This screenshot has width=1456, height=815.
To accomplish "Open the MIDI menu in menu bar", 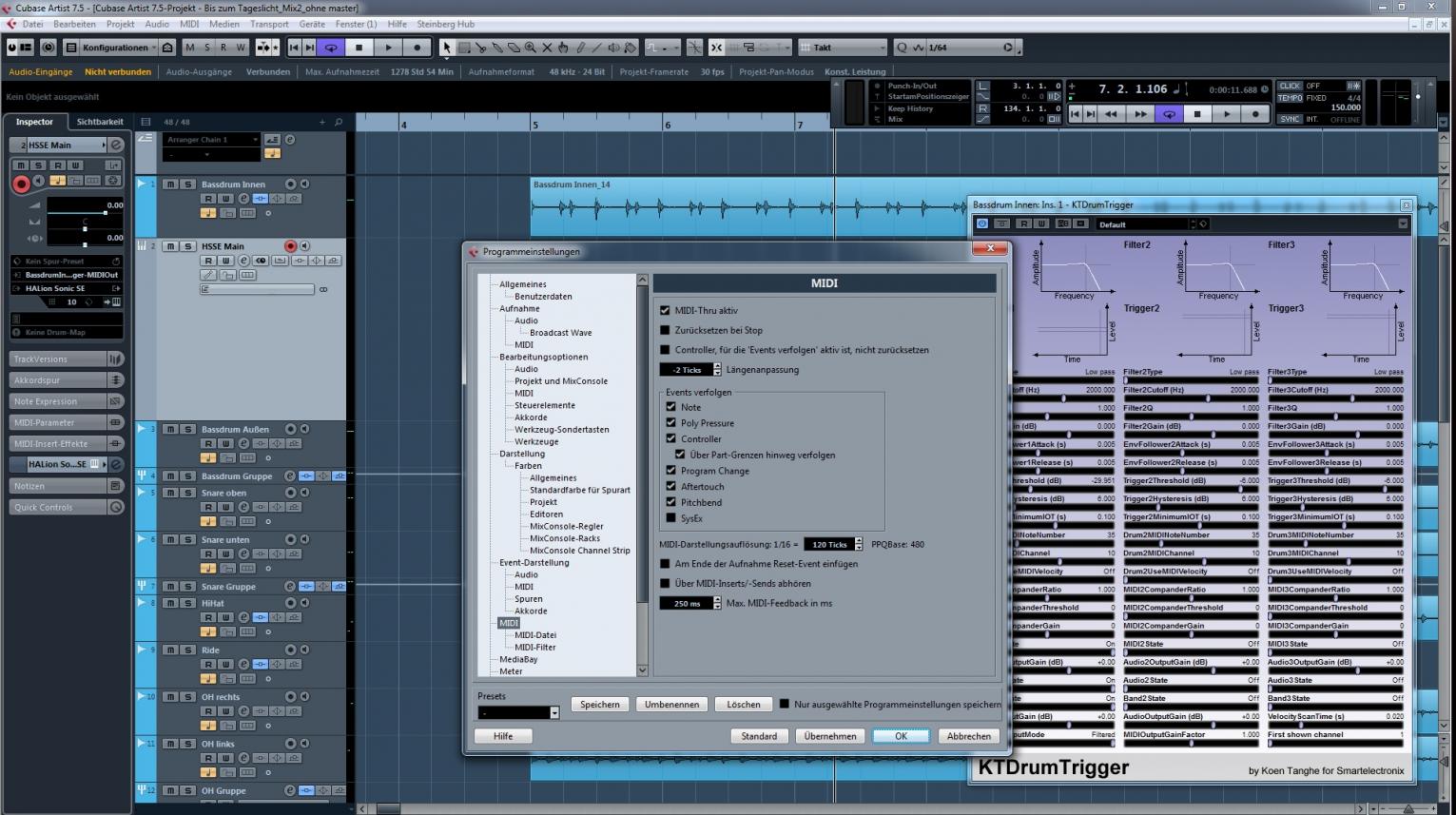I will [x=189, y=24].
